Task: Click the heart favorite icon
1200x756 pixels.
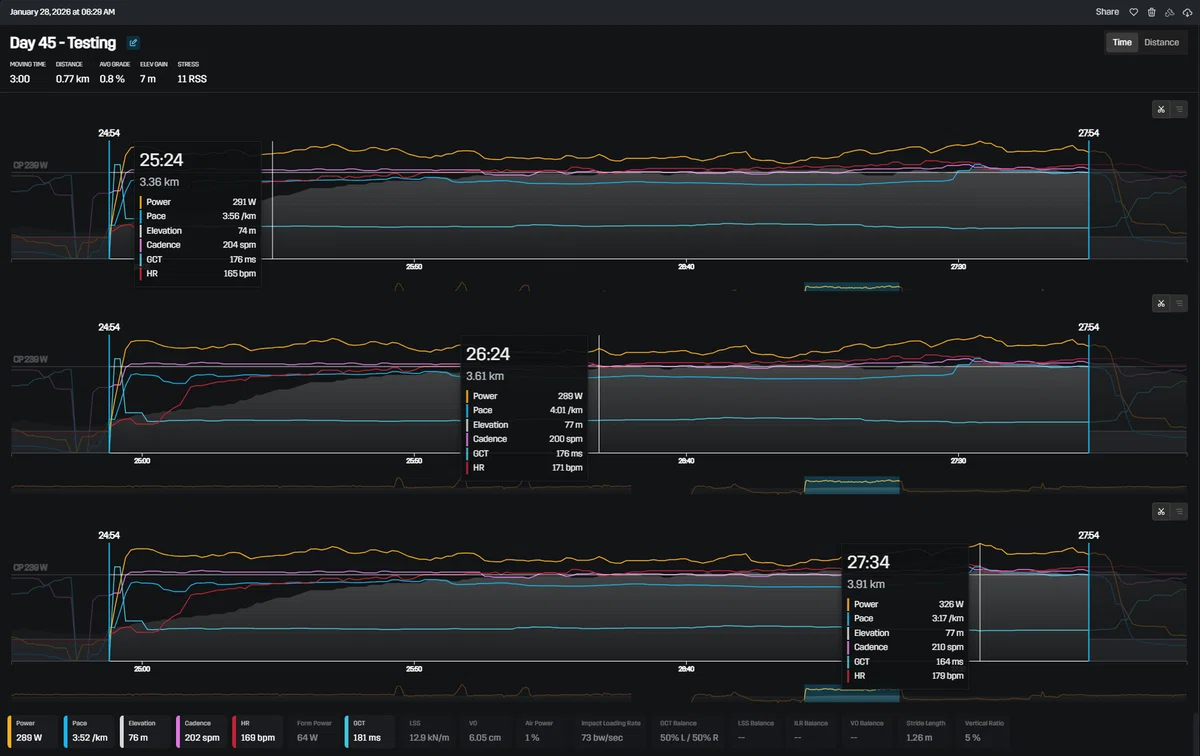Action: coord(1134,12)
